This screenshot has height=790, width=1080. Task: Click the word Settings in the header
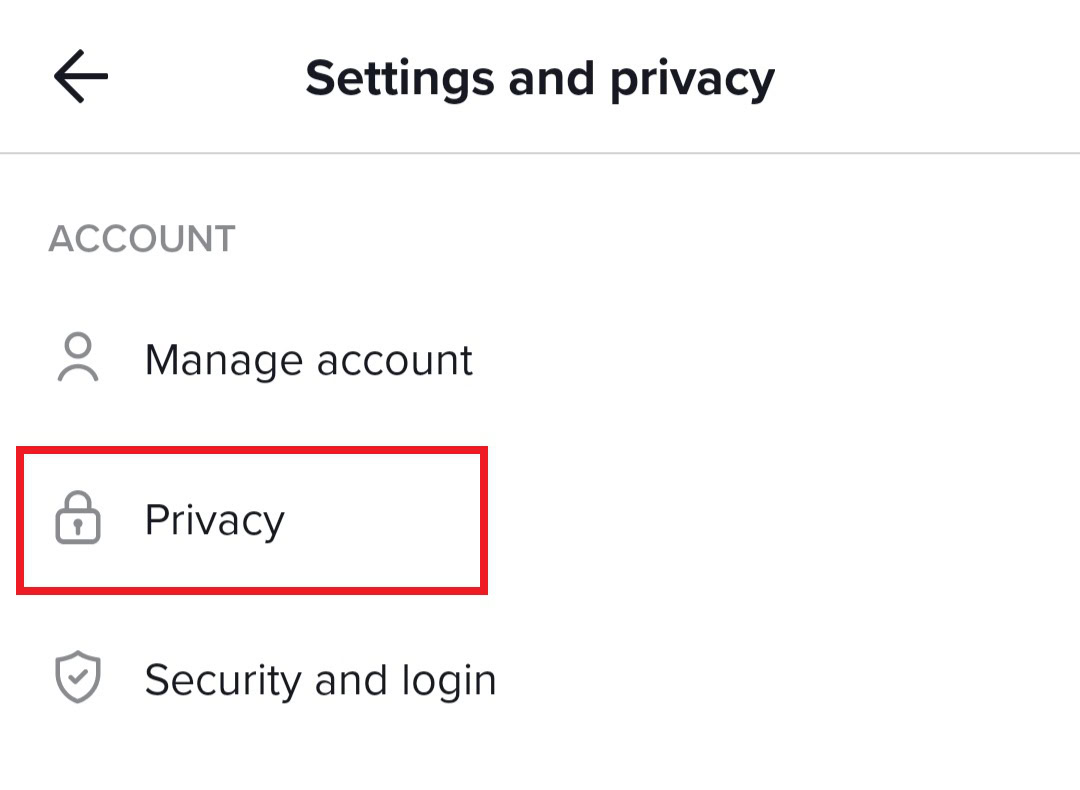tap(400, 78)
